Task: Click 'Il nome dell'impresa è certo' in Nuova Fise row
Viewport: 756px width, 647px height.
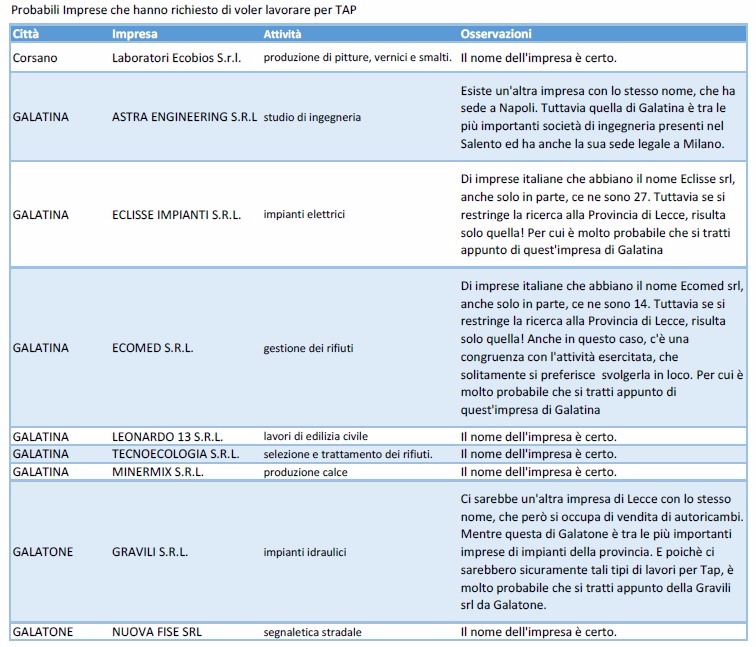Action: pyautogui.click(x=539, y=632)
